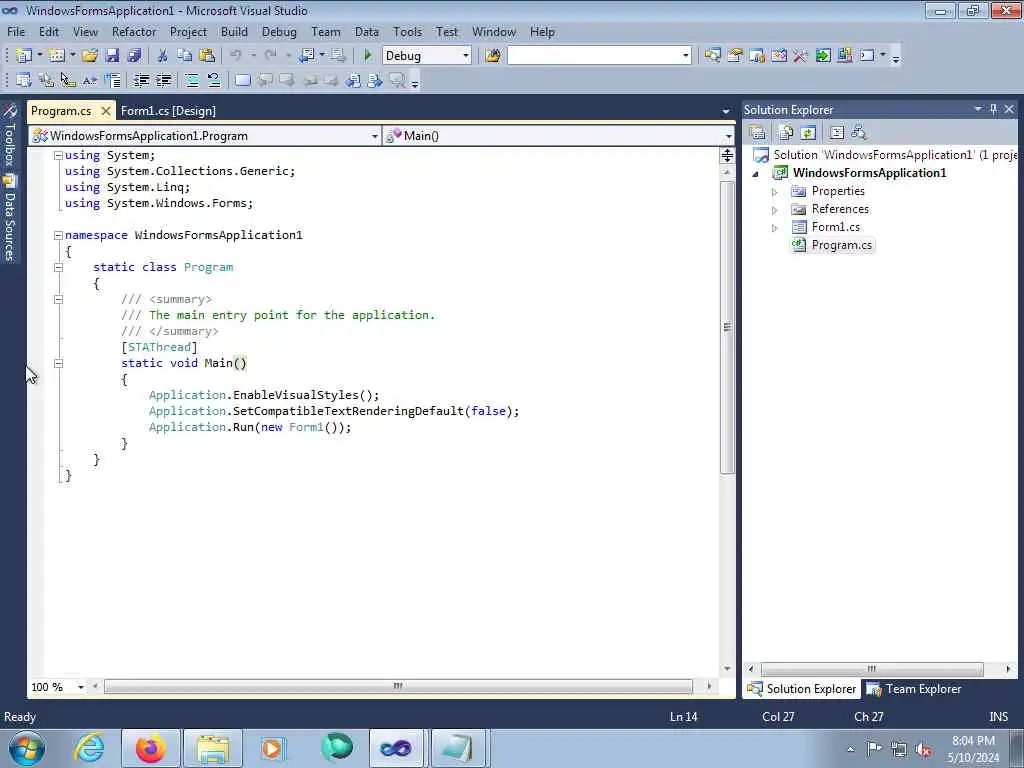Open the Data Sources side tab
Screen dimensions: 1024x768
(10, 219)
